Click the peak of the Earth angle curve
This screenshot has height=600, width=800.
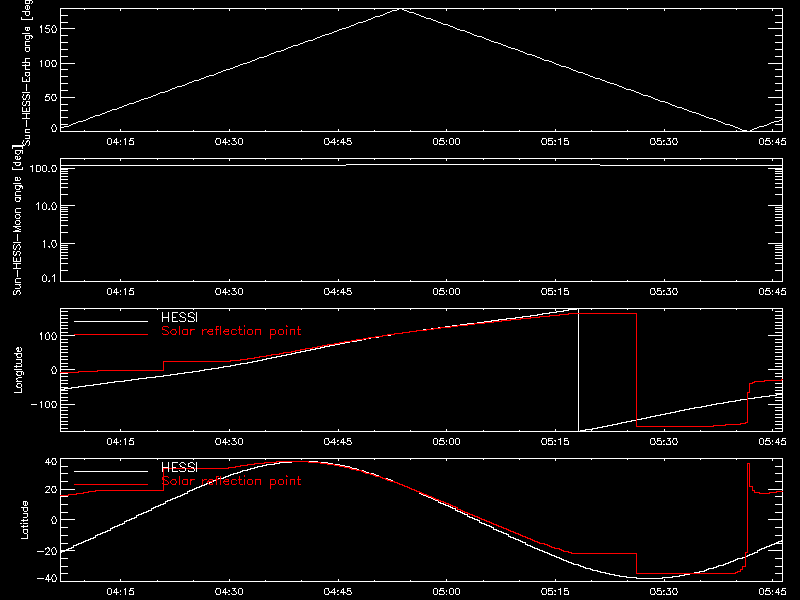(x=401, y=9)
